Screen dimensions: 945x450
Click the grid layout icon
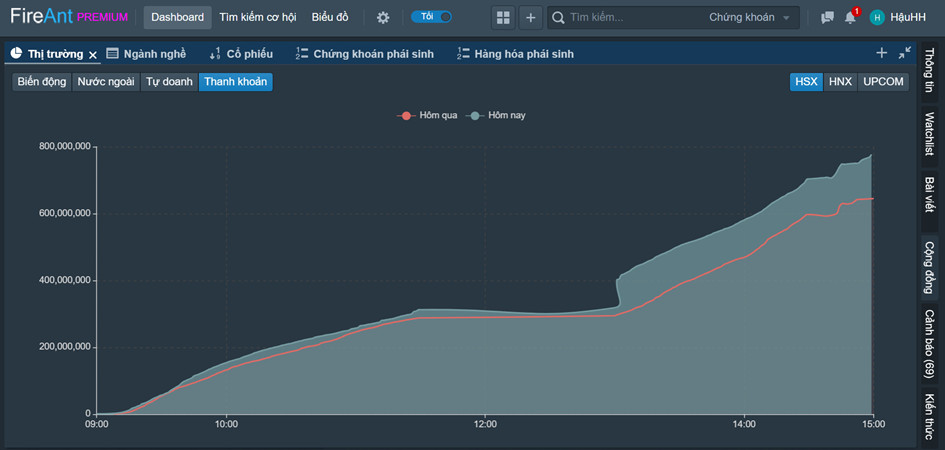tap(503, 17)
